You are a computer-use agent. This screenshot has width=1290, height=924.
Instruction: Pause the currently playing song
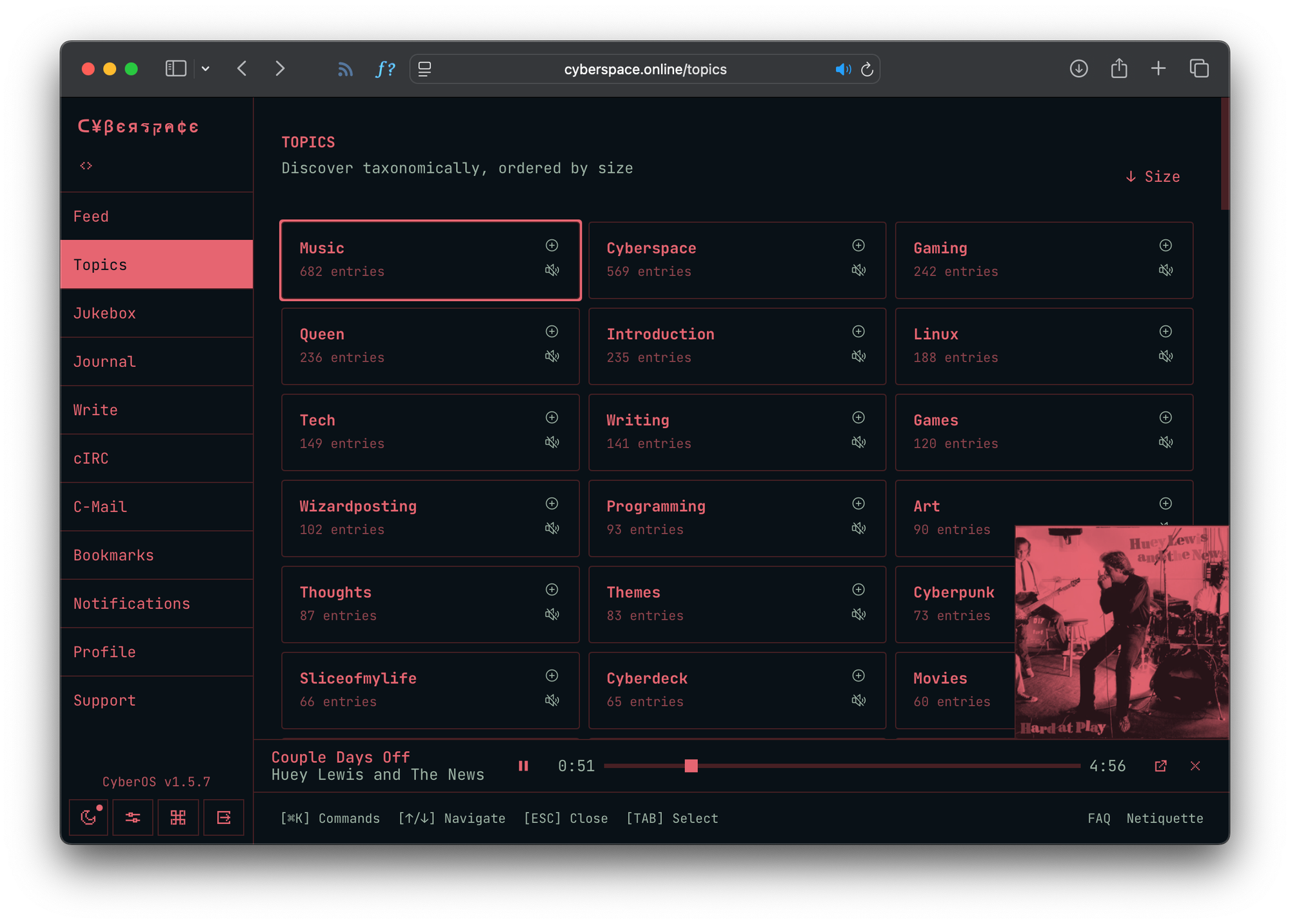(x=523, y=766)
